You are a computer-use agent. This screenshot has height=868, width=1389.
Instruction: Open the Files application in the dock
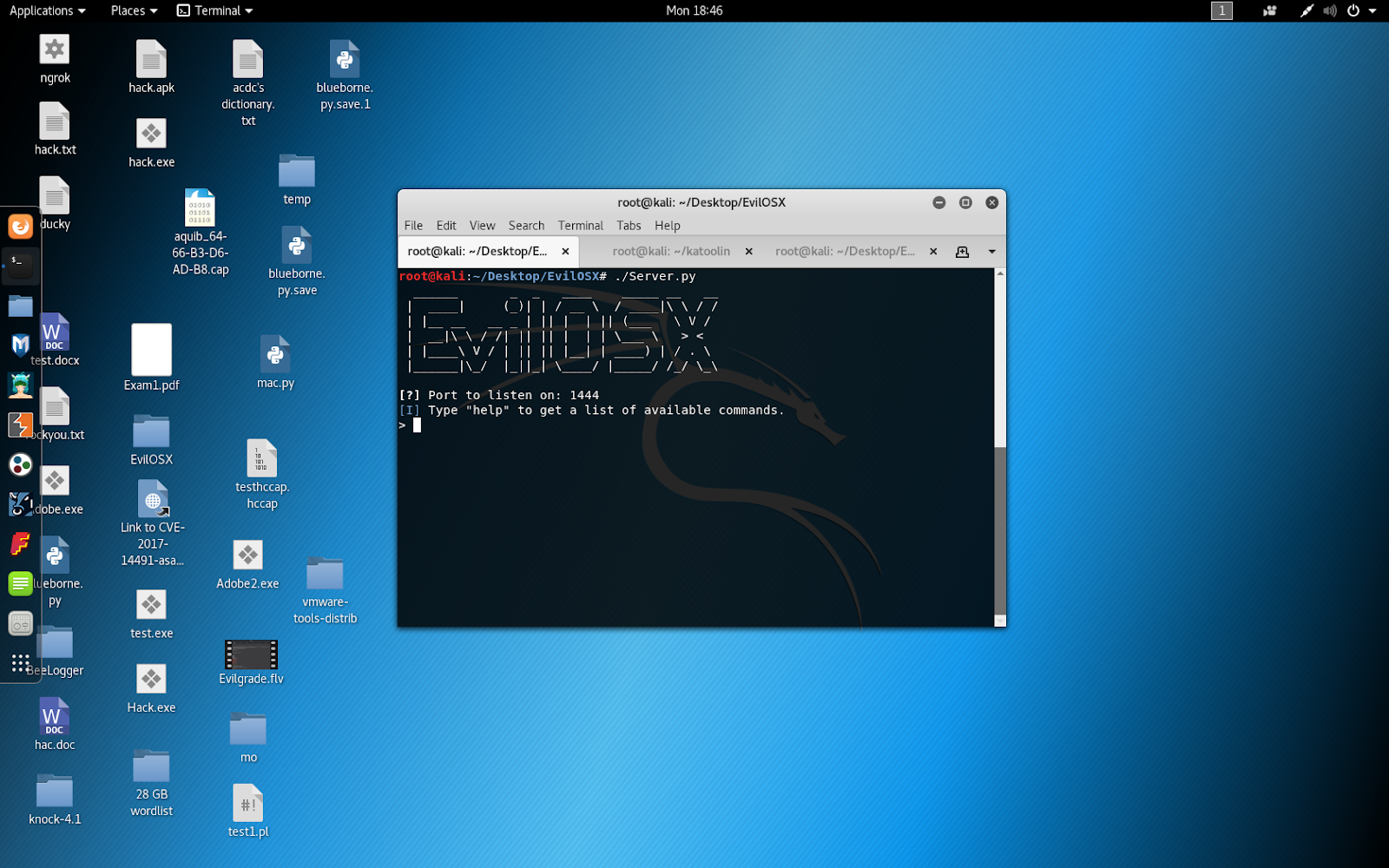[x=20, y=306]
